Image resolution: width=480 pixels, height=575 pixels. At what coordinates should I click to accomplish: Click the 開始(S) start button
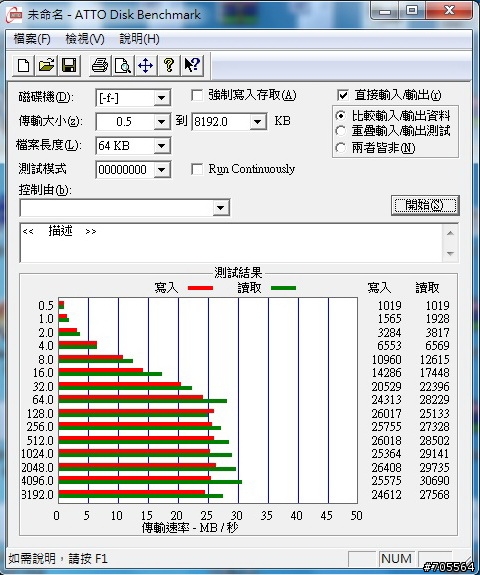pos(425,205)
